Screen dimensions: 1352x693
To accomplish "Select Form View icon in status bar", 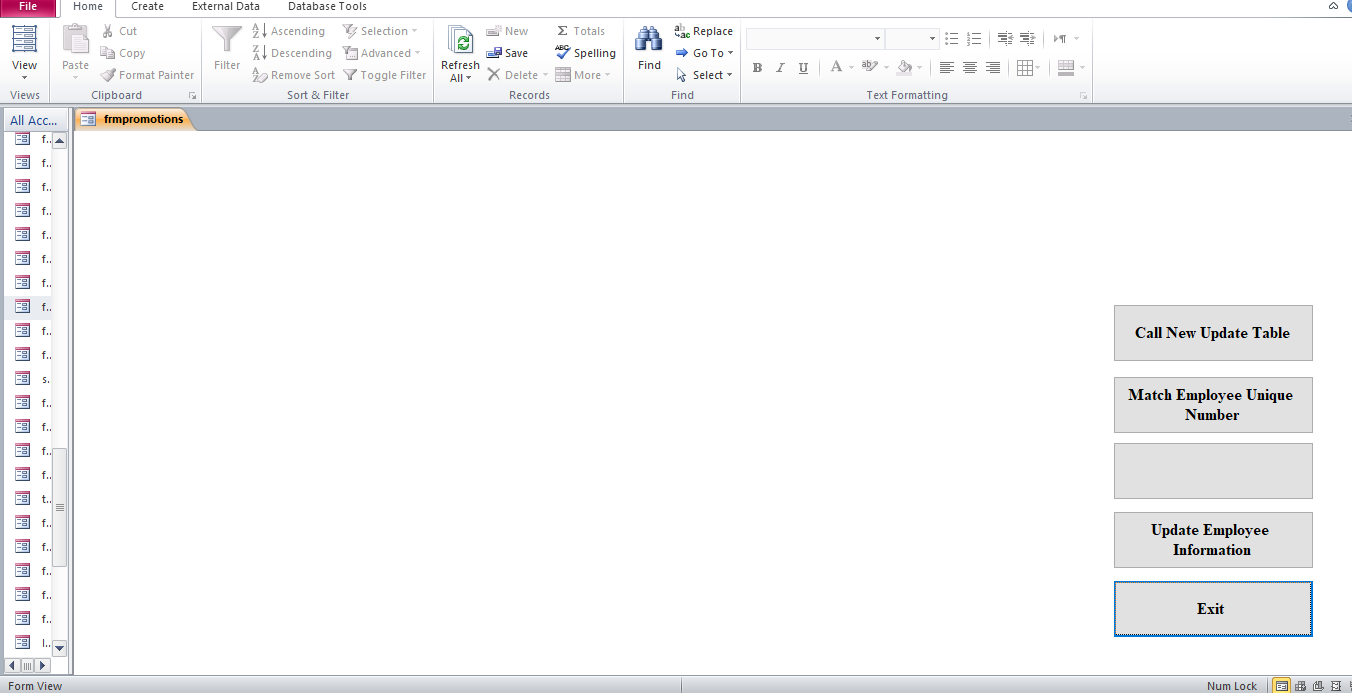I will (x=1282, y=686).
